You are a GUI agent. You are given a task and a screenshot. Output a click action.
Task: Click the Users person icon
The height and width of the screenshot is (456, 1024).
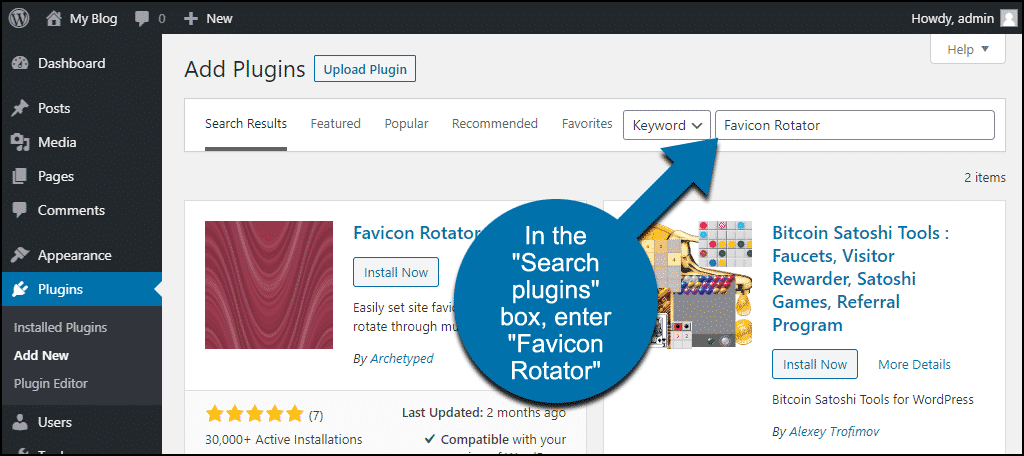(x=20, y=423)
